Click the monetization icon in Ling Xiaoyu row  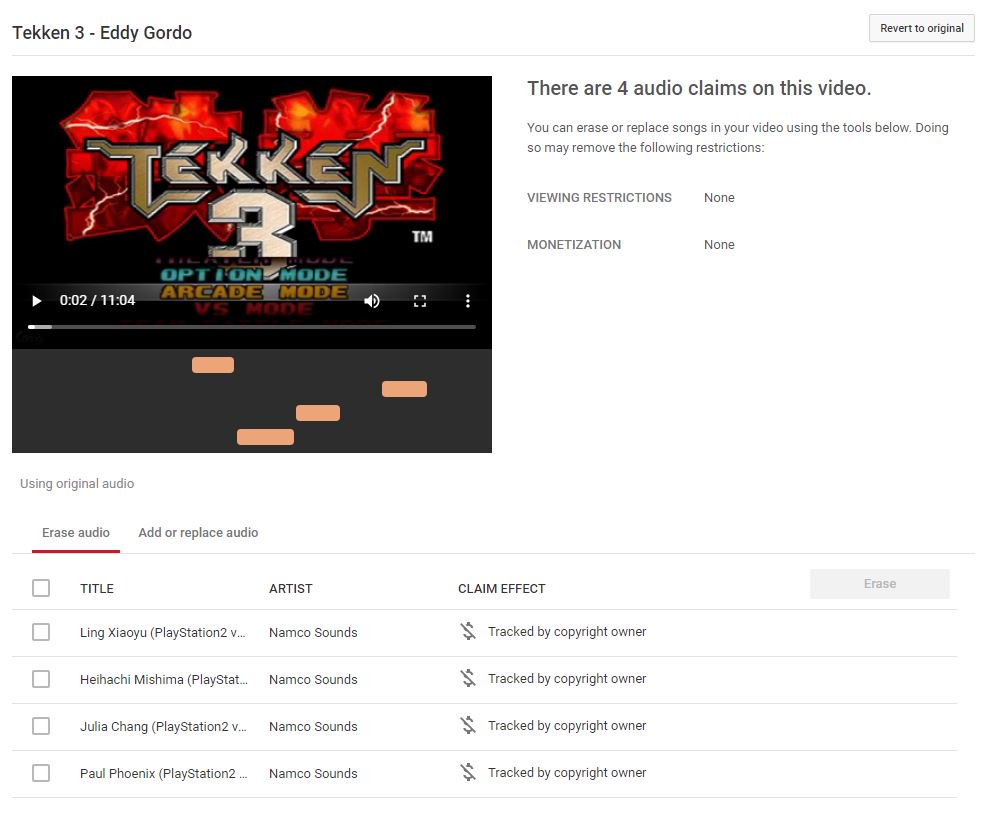[x=468, y=631]
